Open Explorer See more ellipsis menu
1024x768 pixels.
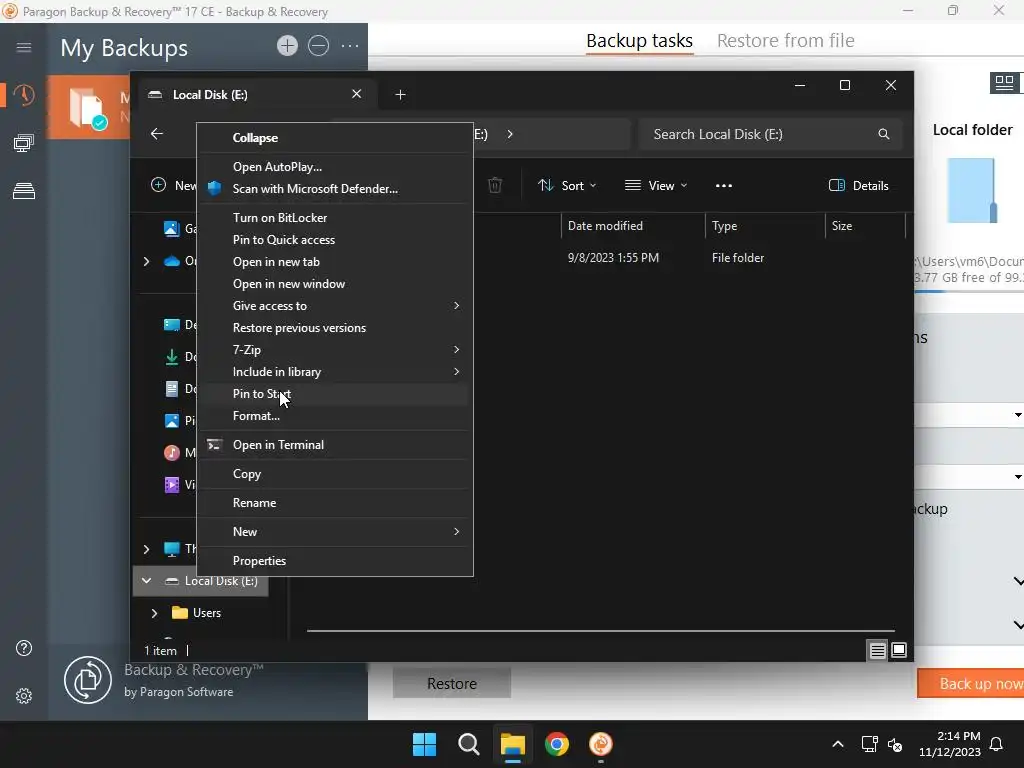coord(724,185)
